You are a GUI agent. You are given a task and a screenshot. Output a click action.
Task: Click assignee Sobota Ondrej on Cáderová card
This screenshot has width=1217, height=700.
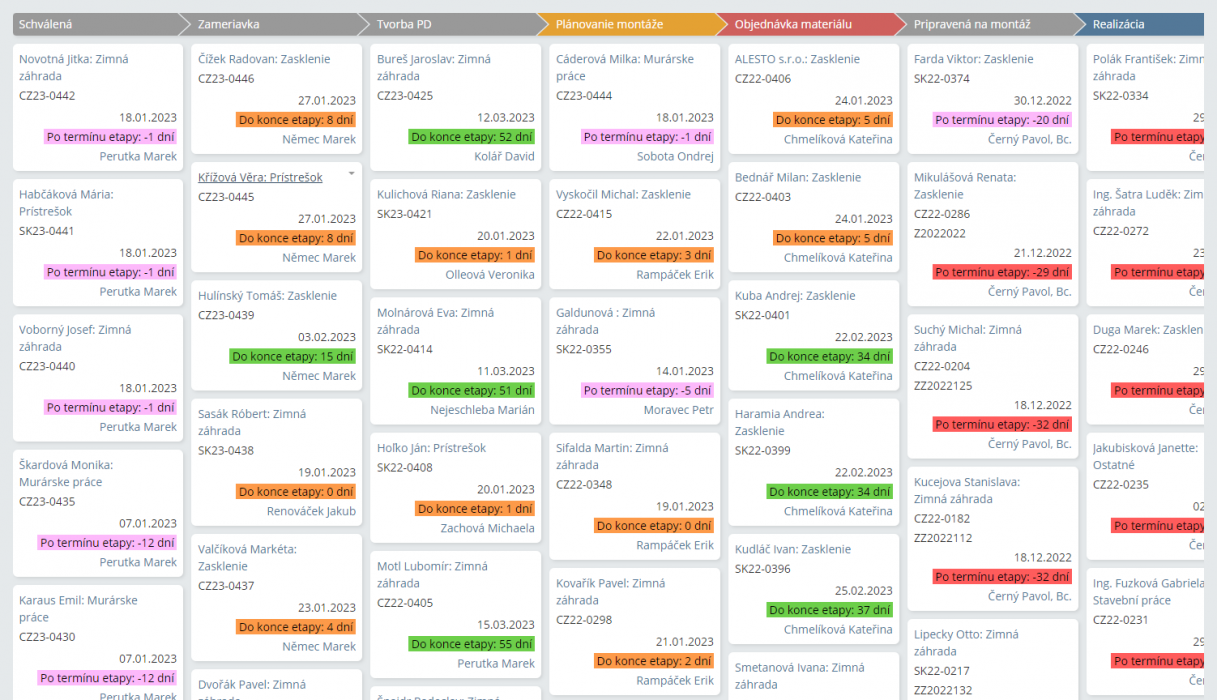675,157
